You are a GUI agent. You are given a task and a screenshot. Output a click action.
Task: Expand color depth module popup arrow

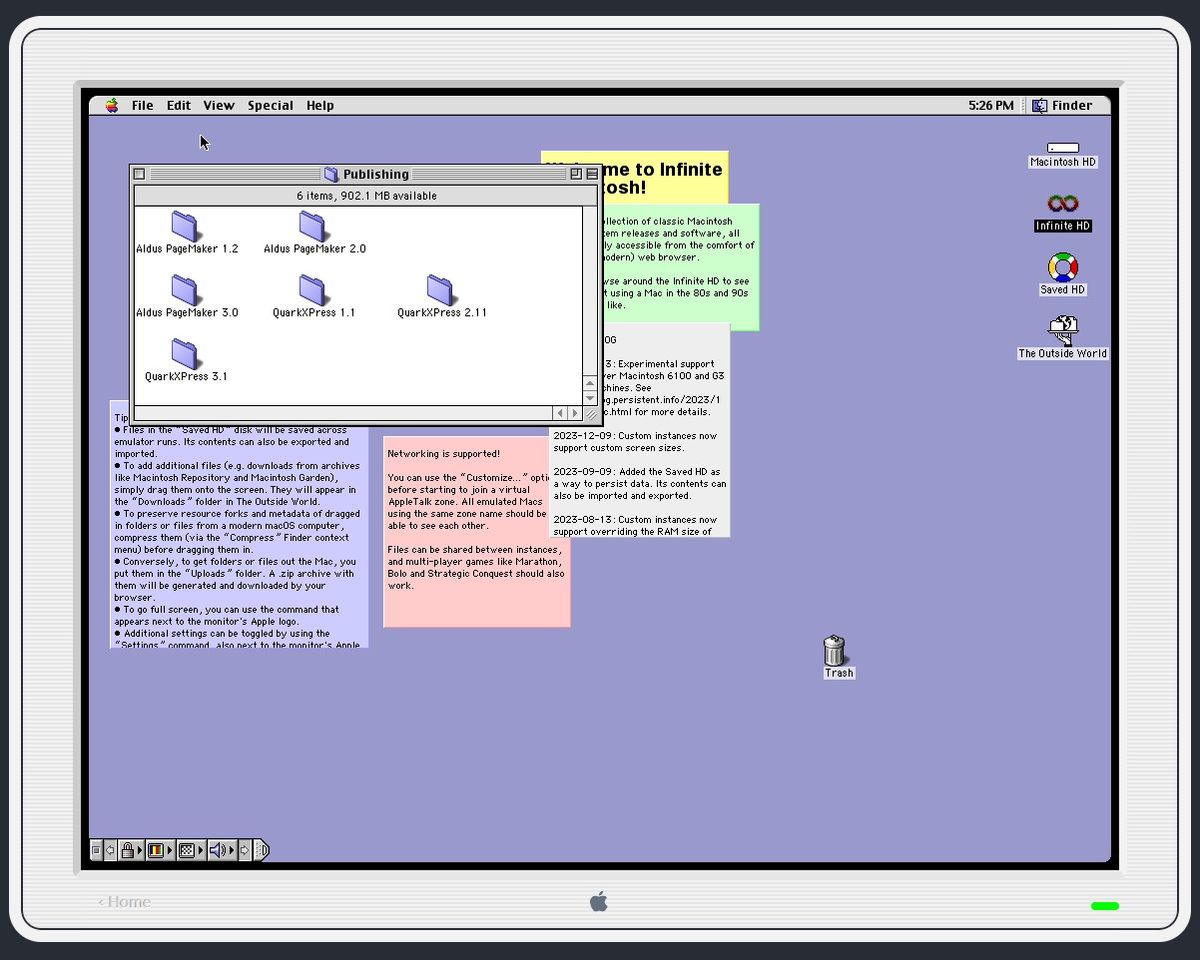coord(170,850)
